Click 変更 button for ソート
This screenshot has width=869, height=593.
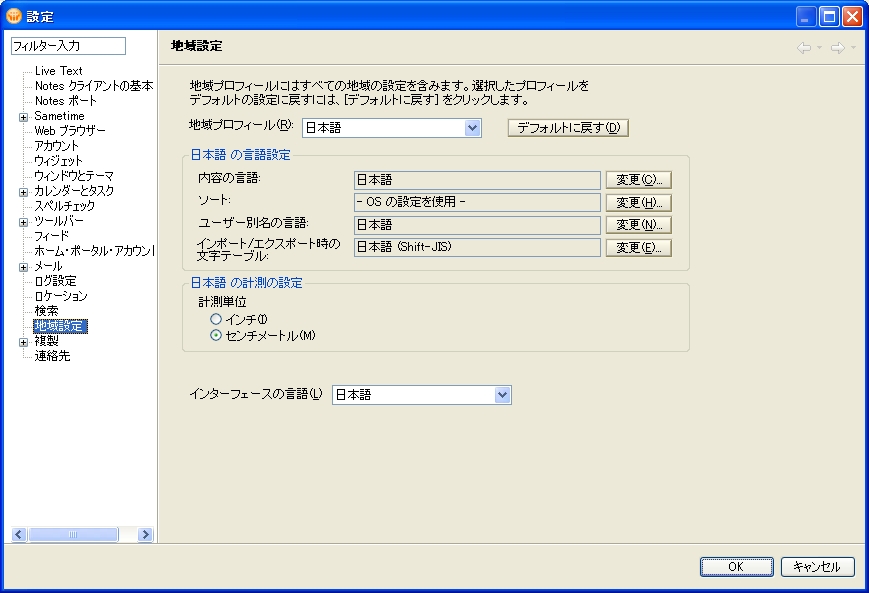pos(638,203)
